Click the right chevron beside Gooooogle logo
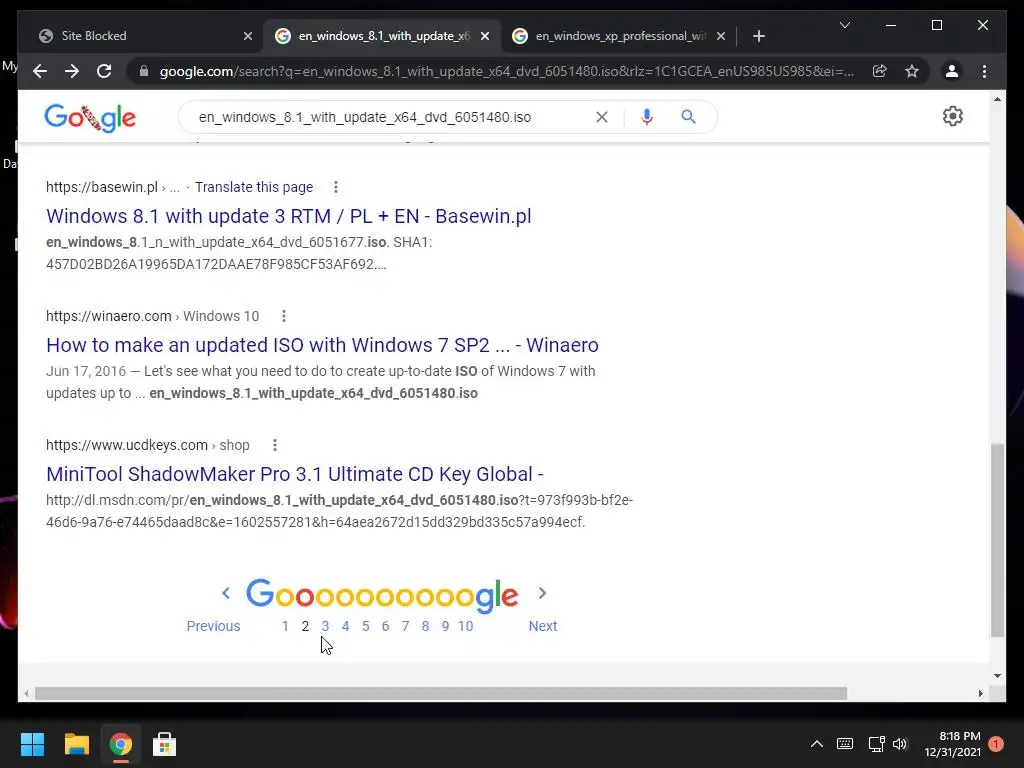This screenshot has height=768, width=1024. click(x=542, y=593)
